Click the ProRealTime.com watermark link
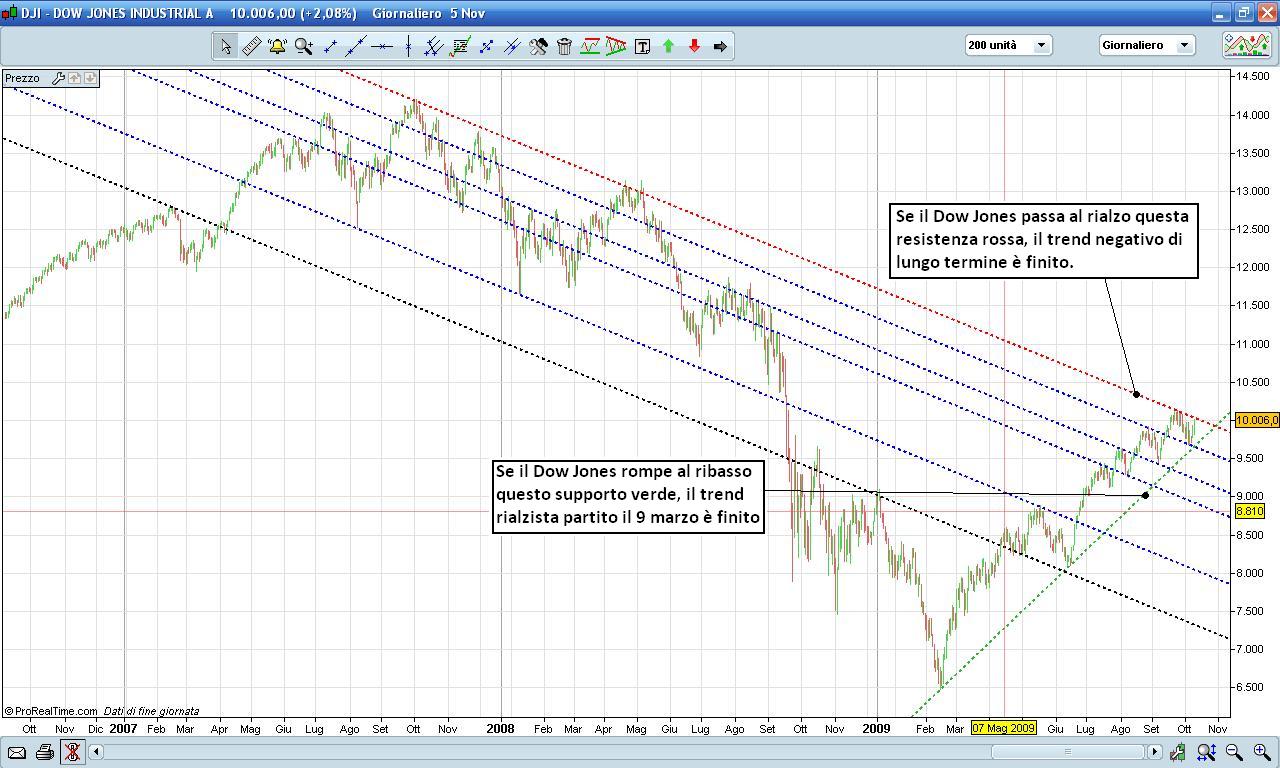 (50, 711)
